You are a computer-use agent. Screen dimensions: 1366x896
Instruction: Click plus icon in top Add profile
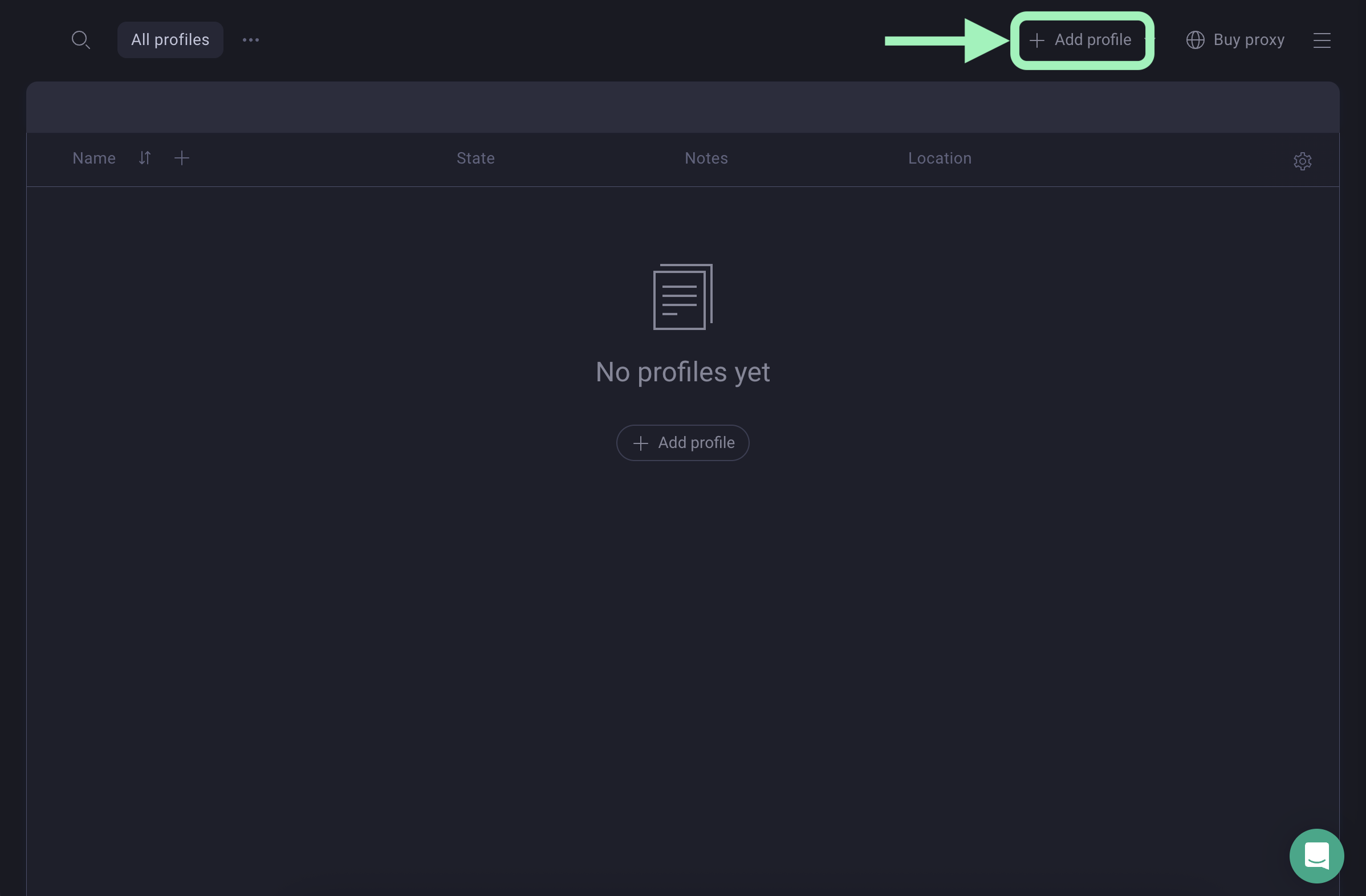point(1036,40)
